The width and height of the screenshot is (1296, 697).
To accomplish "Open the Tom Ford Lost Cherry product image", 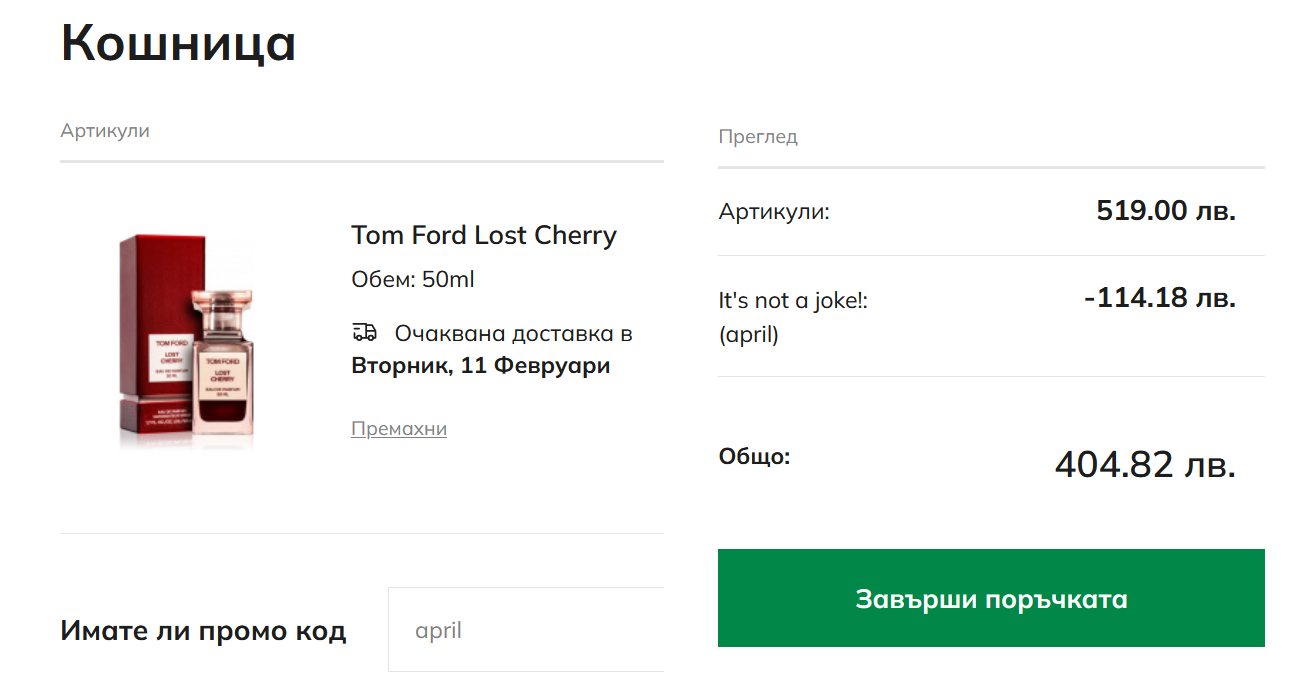I will pos(188,339).
